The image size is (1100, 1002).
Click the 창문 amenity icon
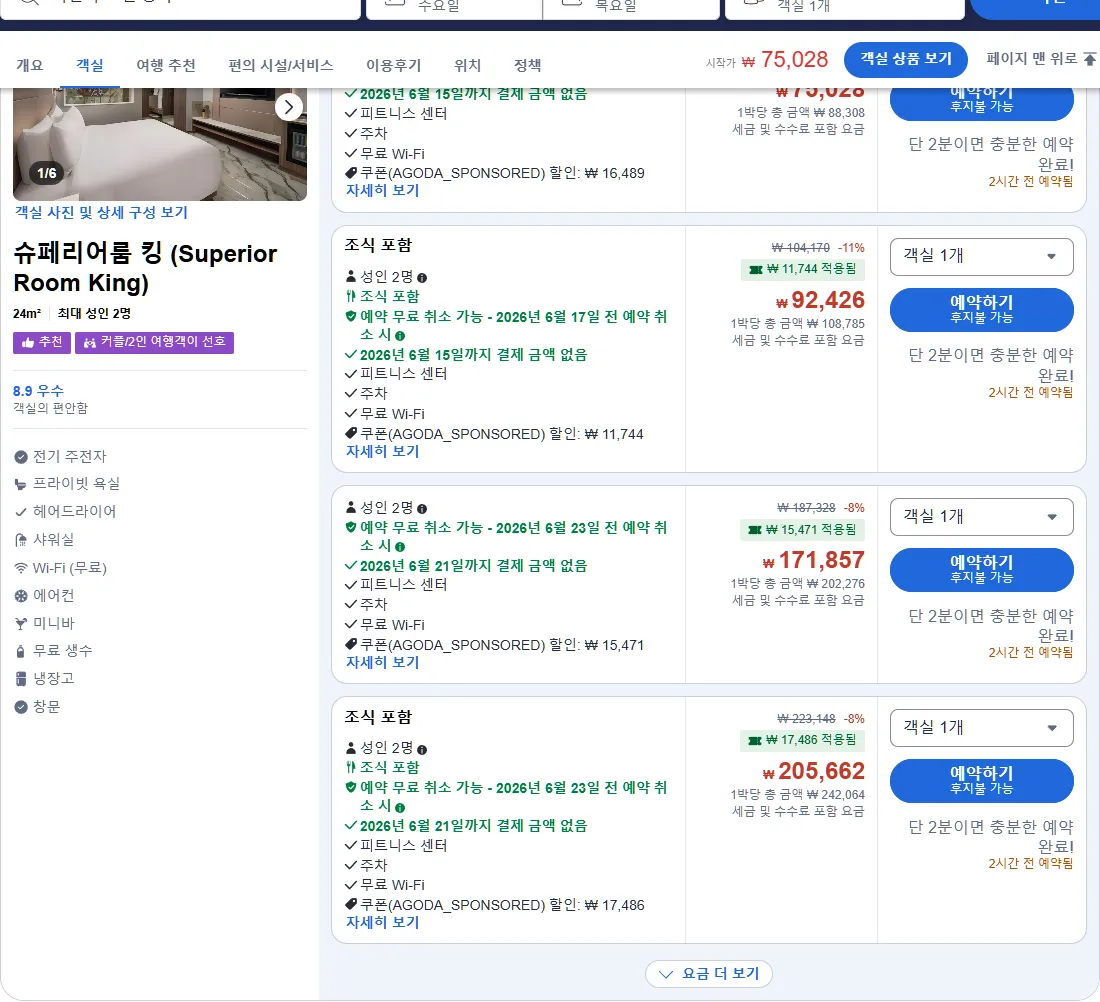21,707
